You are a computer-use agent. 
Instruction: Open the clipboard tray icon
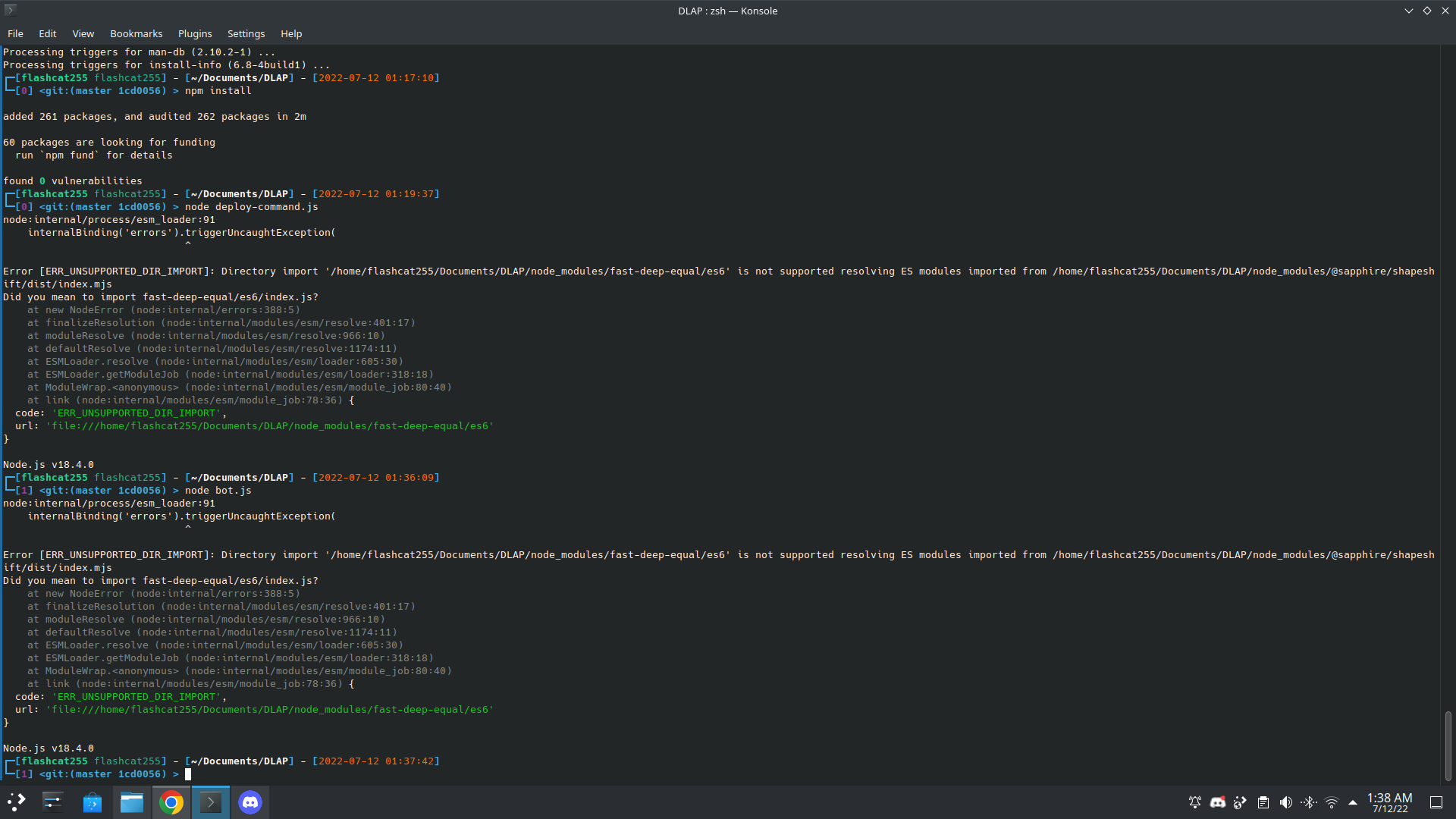(x=1263, y=802)
